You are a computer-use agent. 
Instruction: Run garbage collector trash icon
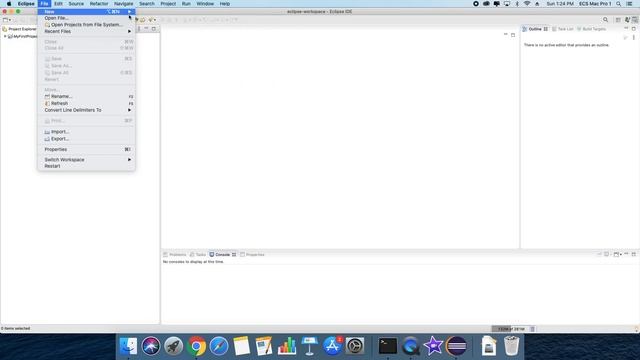tap(532, 329)
